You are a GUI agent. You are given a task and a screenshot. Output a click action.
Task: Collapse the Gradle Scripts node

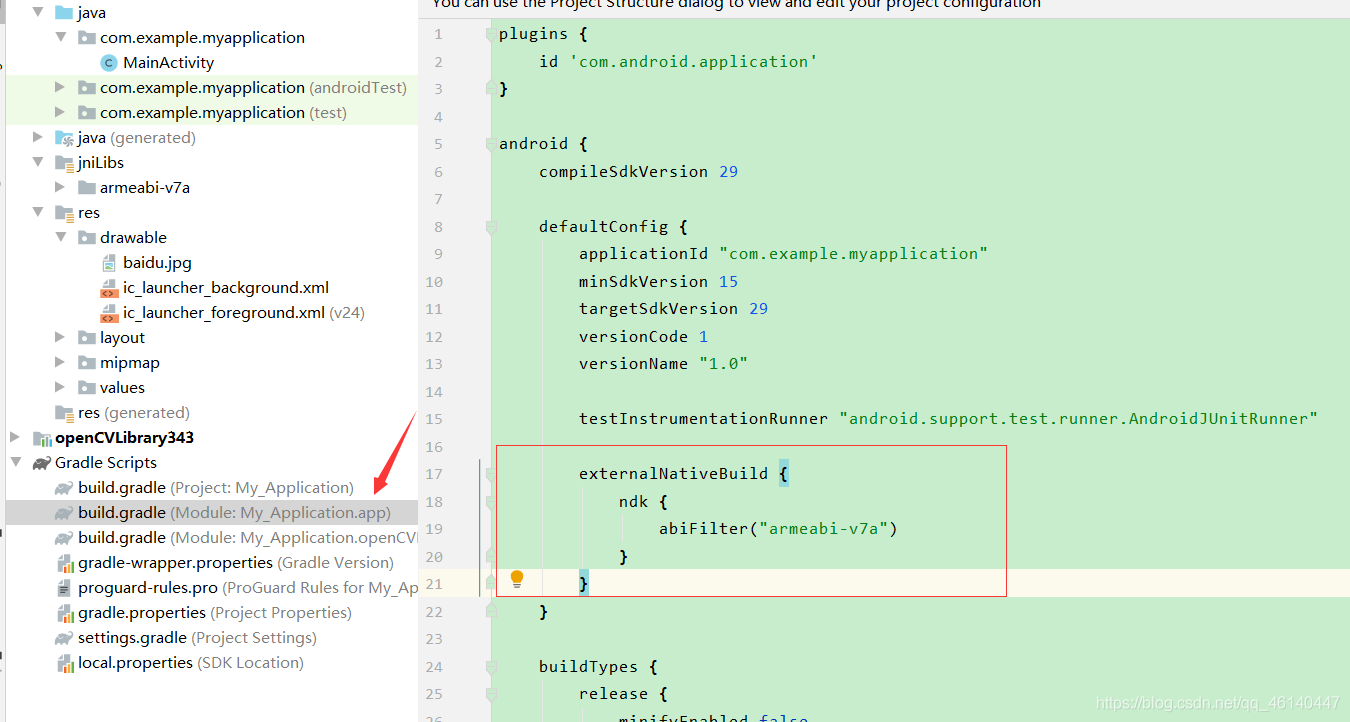pyautogui.click(x=15, y=462)
